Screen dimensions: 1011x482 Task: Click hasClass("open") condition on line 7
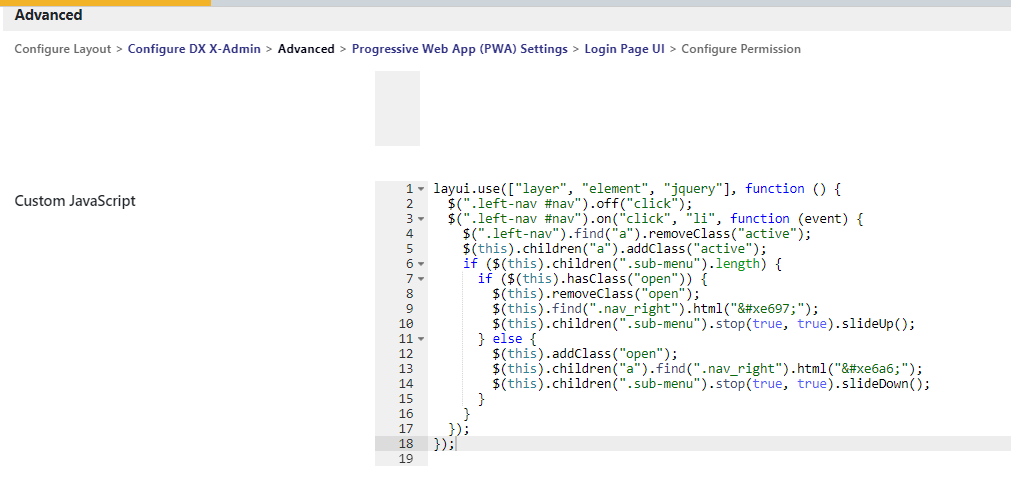pyautogui.click(x=625, y=279)
